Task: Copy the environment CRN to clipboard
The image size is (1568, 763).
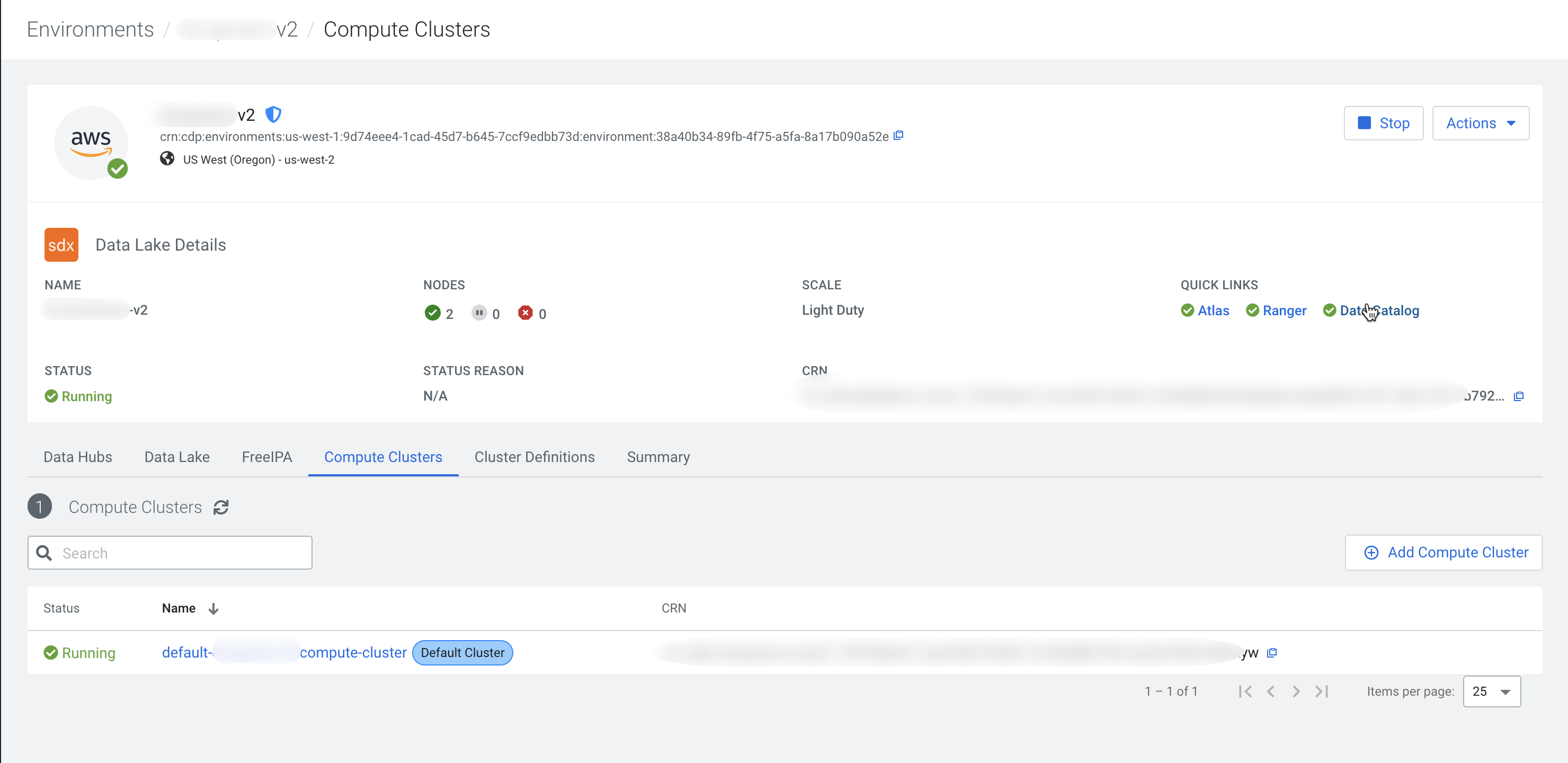Action: point(898,136)
